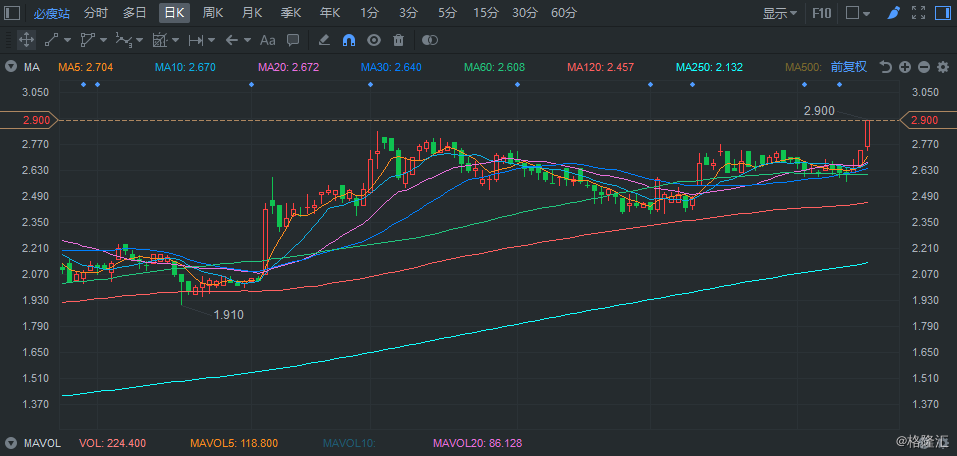Enter fullscreen chart mode

(918, 13)
